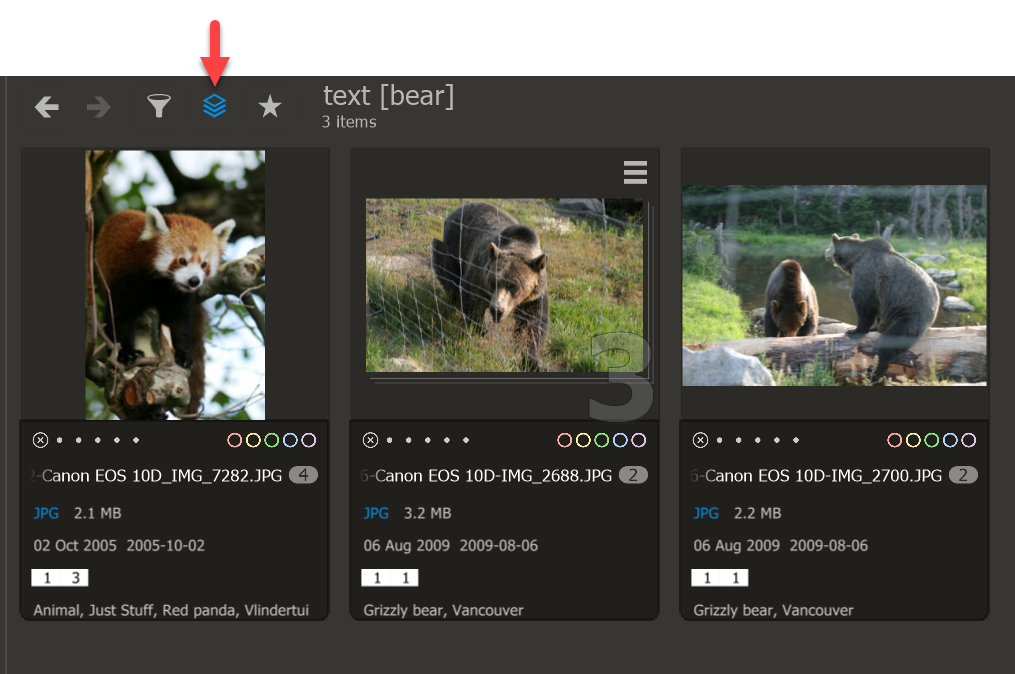Screen dimensions: 1015x674
Task: Select the two bears by pond thumbnail
Action: point(834,286)
